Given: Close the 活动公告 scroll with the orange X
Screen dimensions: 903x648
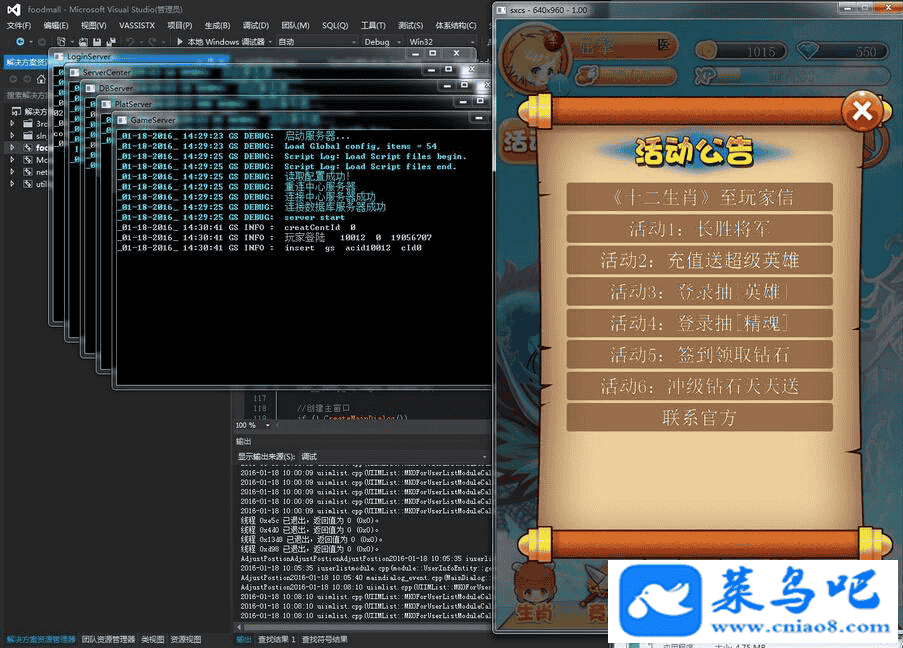Looking at the screenshot, I should click(861, 111).
